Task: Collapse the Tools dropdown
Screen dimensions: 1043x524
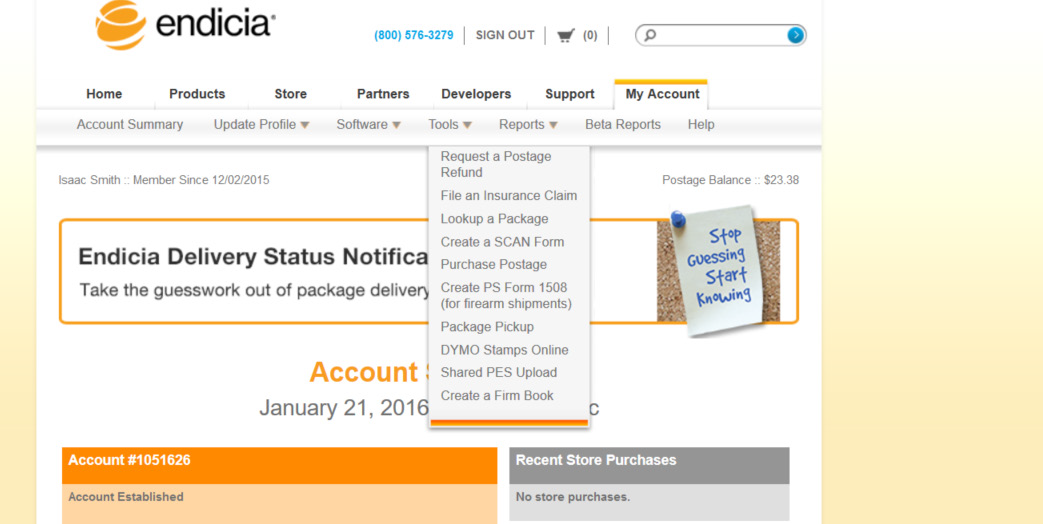Action: [x=450, y=124]
